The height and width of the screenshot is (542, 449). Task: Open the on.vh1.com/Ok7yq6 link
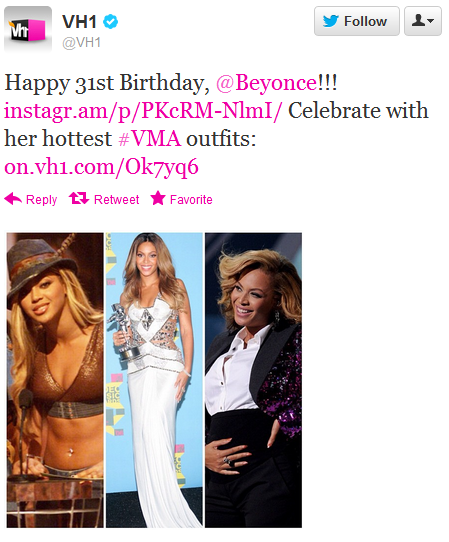pos(101,167)
